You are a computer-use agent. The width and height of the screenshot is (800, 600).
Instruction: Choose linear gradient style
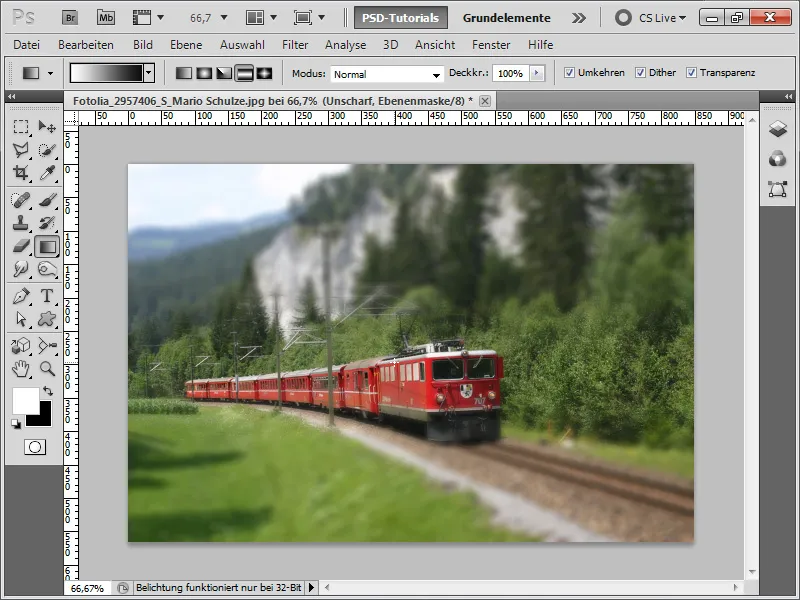click(184, 73)
